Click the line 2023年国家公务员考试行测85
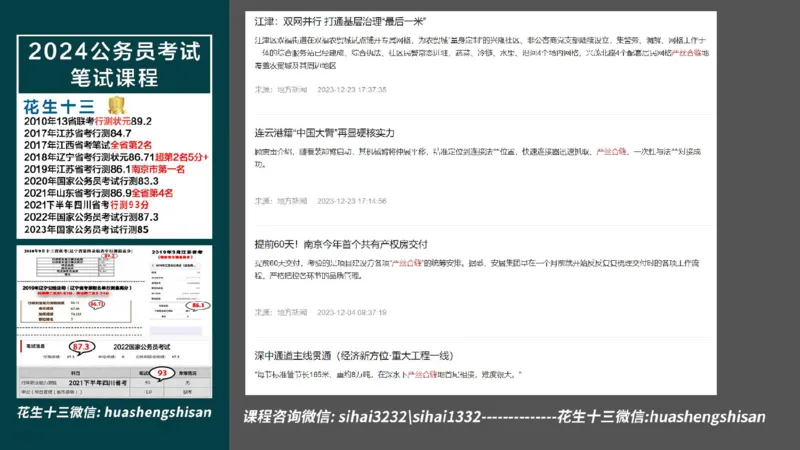 coord(86,230)
